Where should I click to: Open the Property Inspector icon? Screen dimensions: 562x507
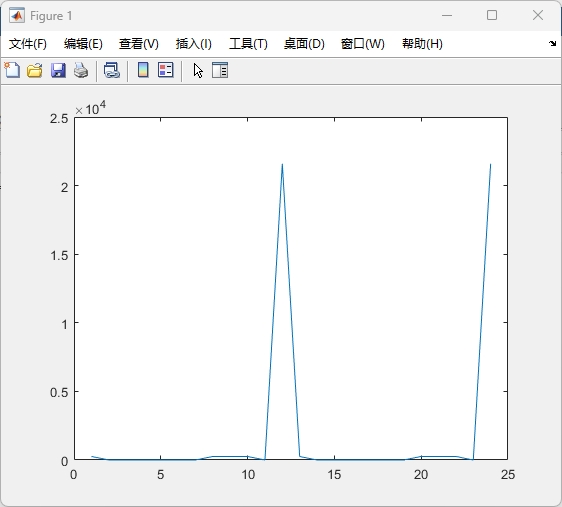(220, 70)
